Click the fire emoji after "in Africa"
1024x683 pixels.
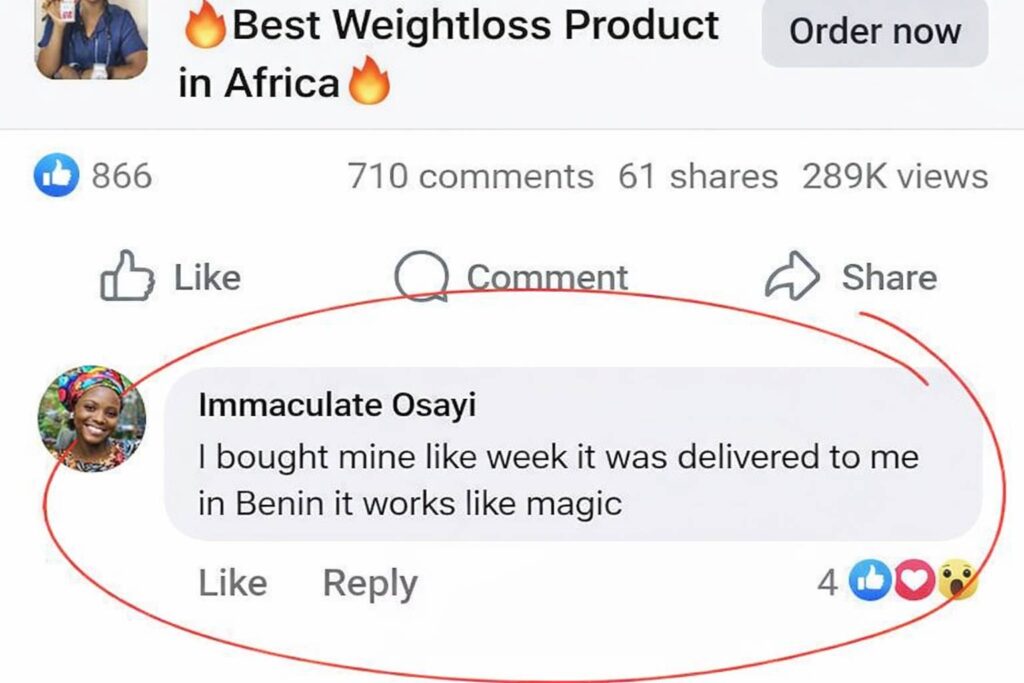click(x=368, y=84)
